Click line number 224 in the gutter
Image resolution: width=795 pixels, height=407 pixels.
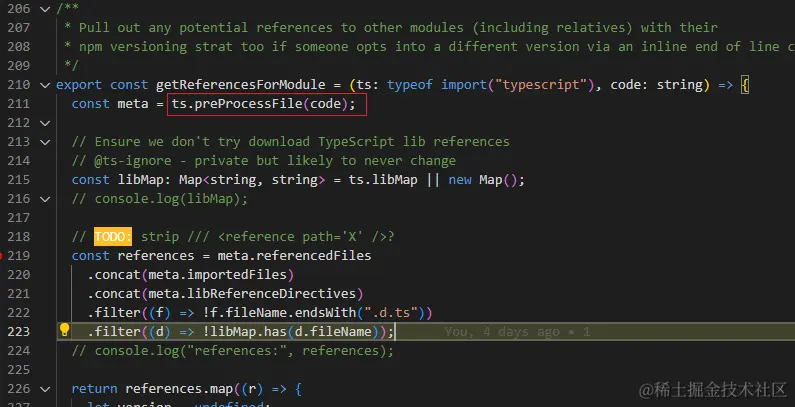[19, 351]
